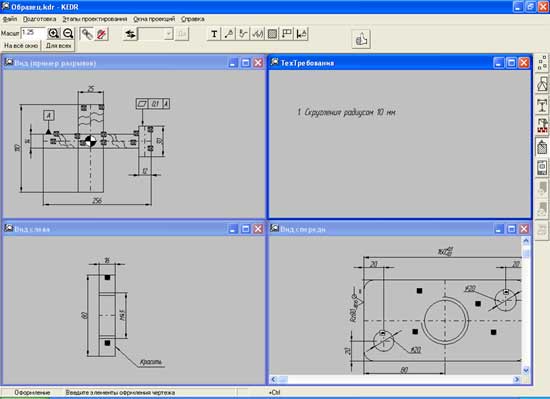The width and height of the screenshot is (550, 399).
Task: Click the Масшт scale input field
Action: [x=33, y=33]
